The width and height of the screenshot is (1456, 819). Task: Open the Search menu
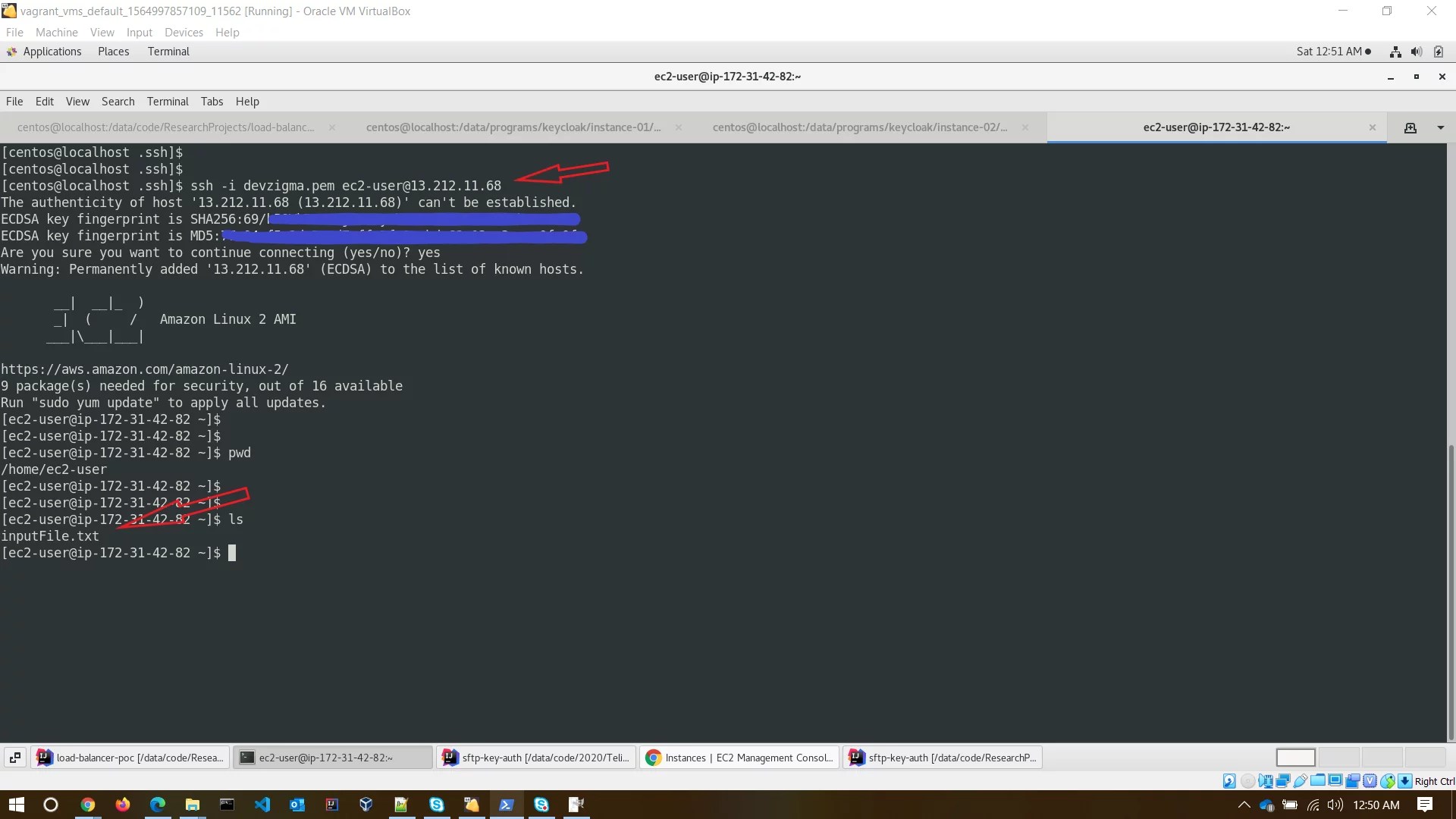(x=118, y=102)
